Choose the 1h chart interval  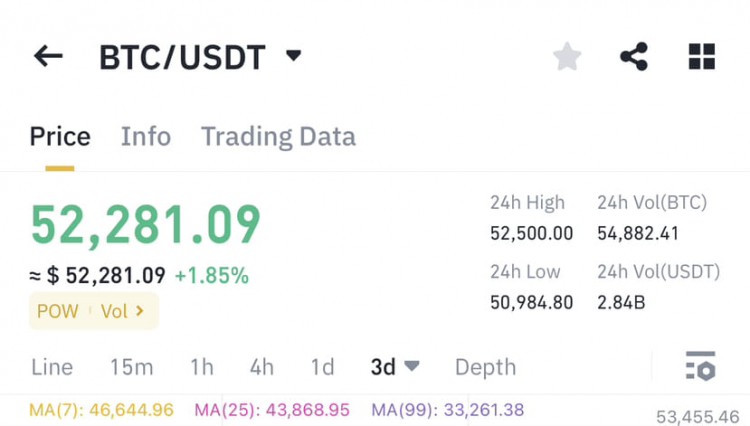pyautogui.click(x=202, y=367)
